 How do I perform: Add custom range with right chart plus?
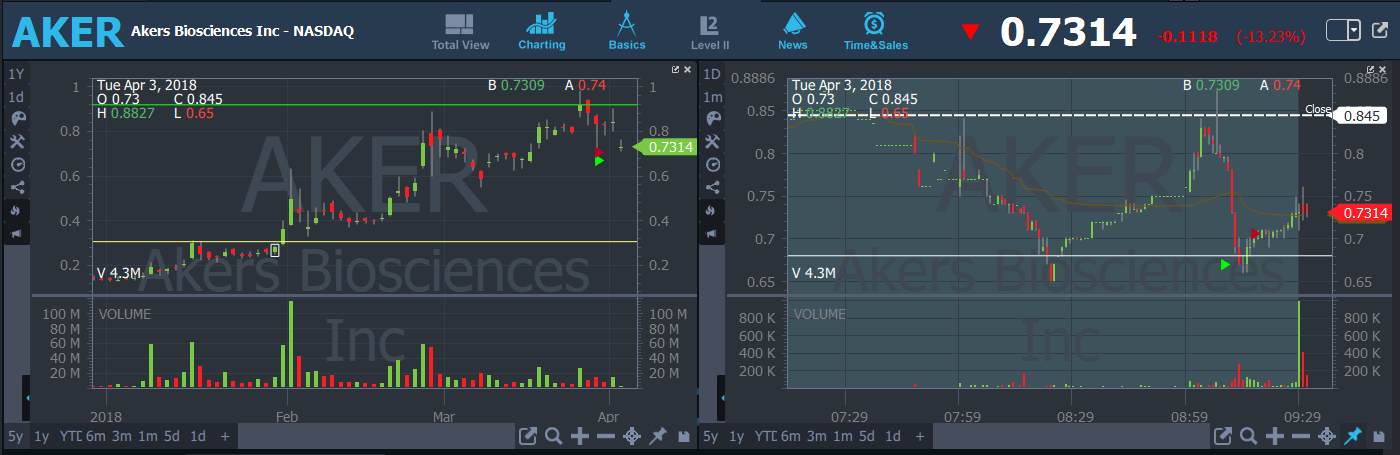919,436
